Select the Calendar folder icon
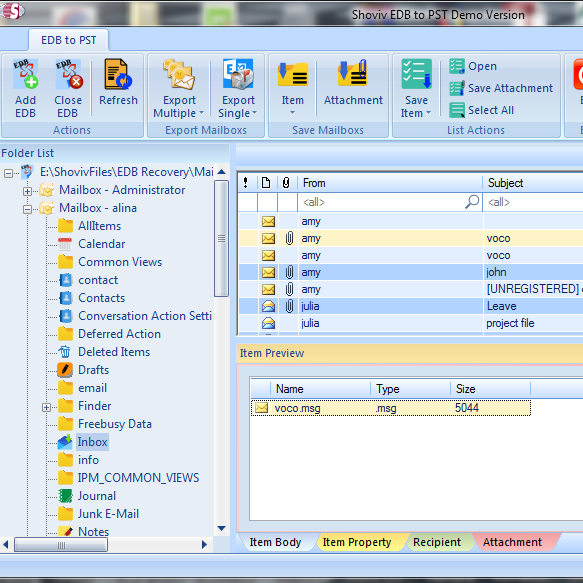This screenshot has width=583, height=583. click(x=65, y=244)
